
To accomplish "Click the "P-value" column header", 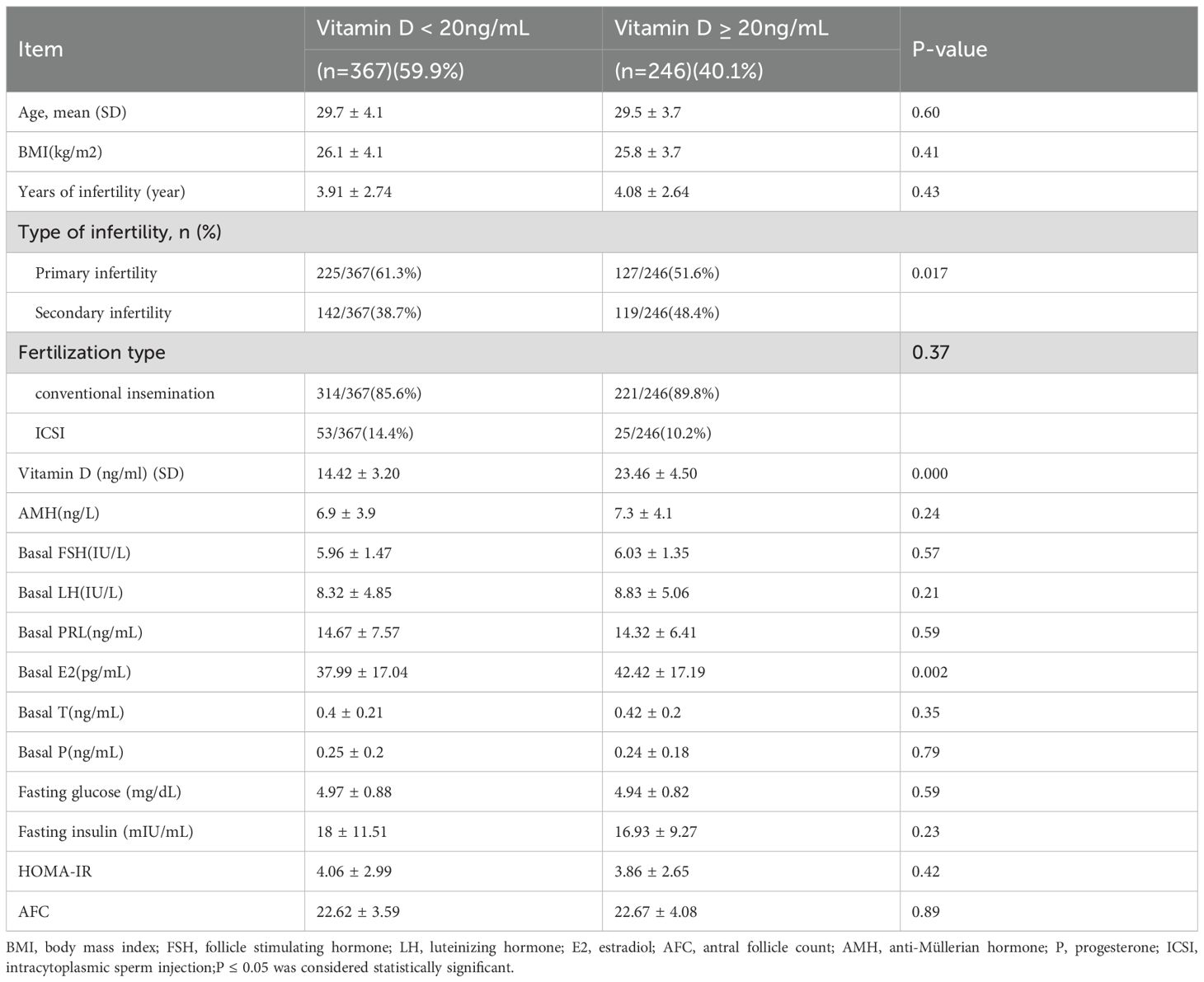I will pyautogui.click(x=949, y=49).
